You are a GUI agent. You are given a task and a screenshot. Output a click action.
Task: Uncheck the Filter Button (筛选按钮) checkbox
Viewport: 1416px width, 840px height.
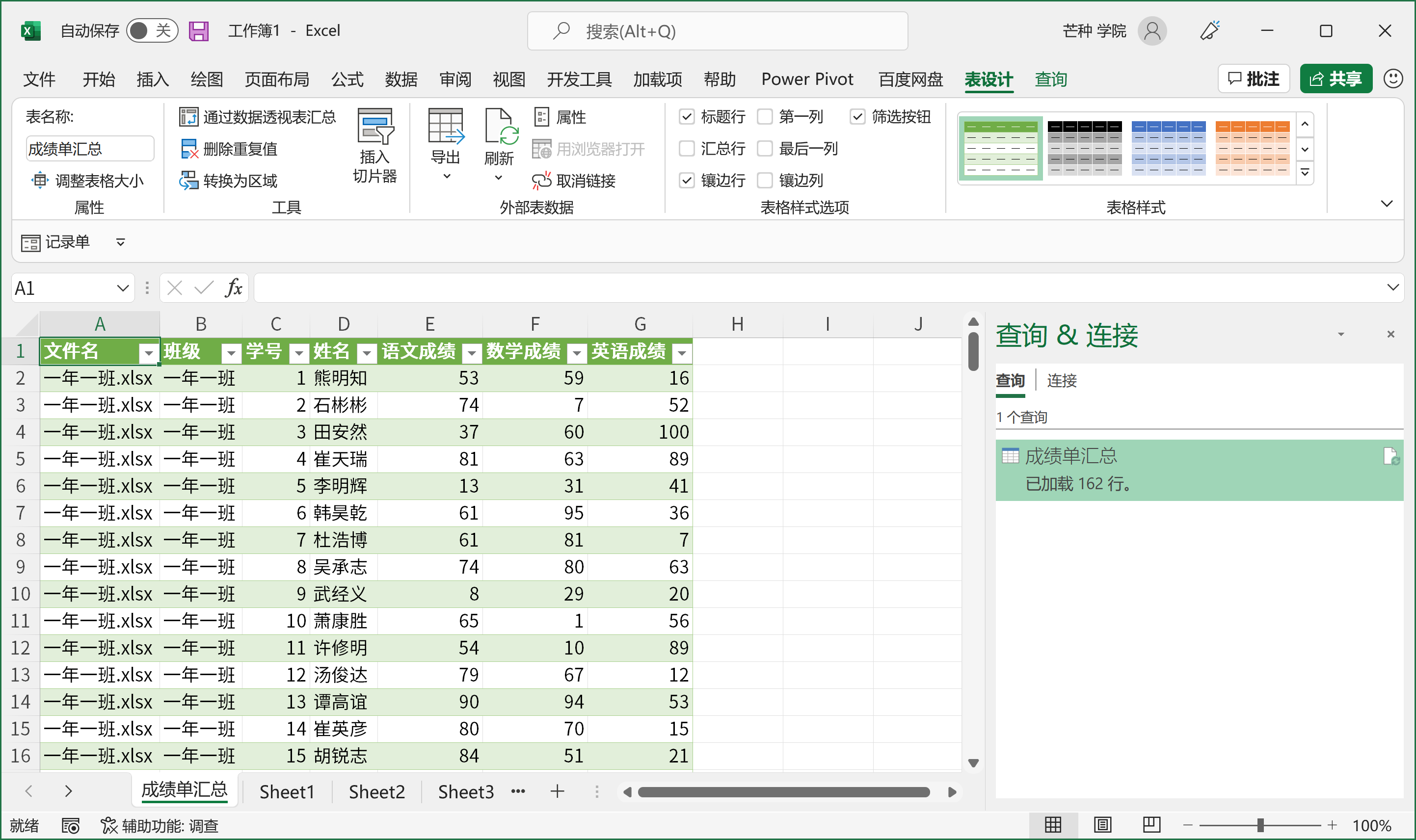857,117
